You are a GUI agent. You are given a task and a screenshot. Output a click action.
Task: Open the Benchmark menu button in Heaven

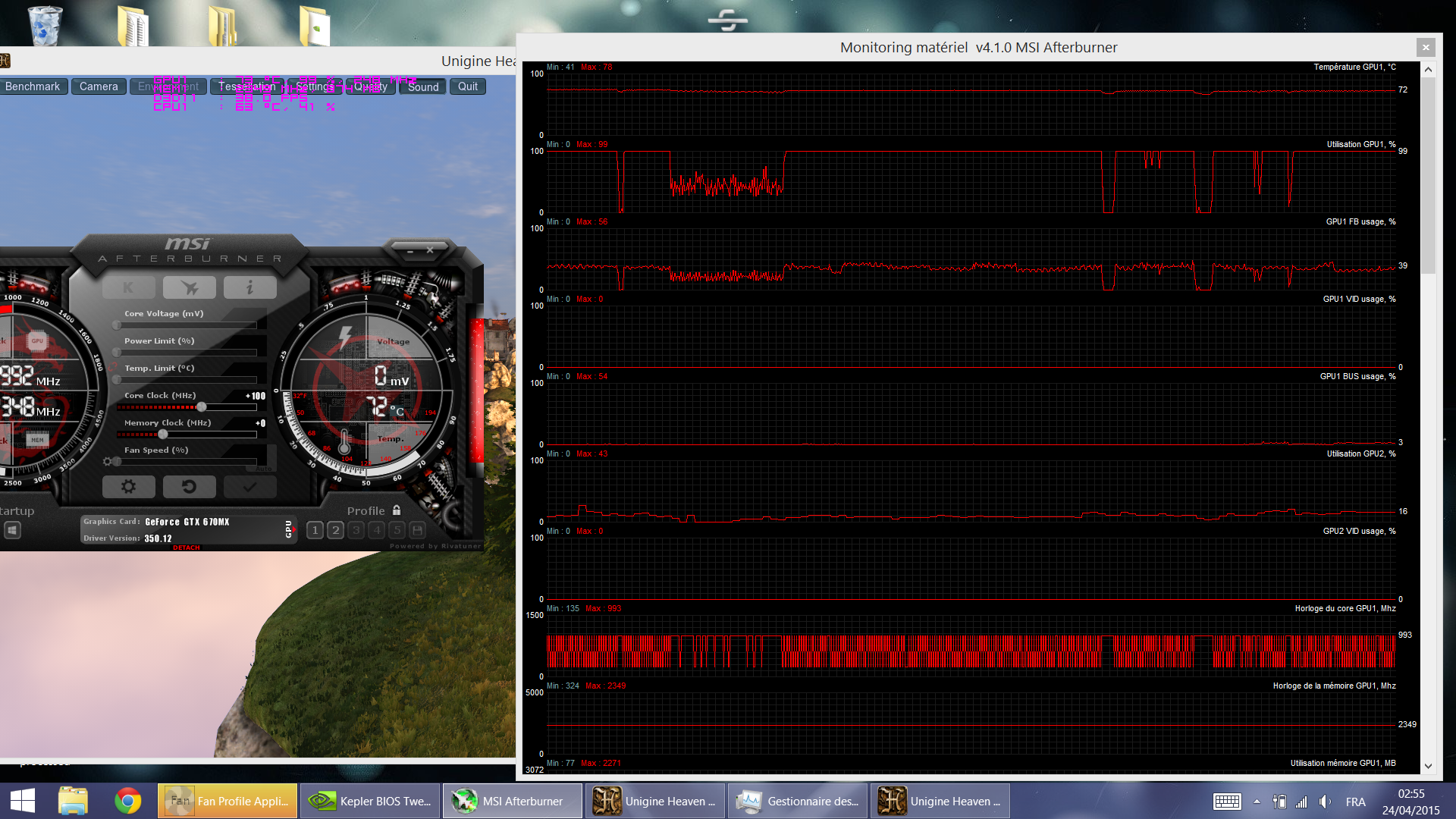(x=33, y=86)
